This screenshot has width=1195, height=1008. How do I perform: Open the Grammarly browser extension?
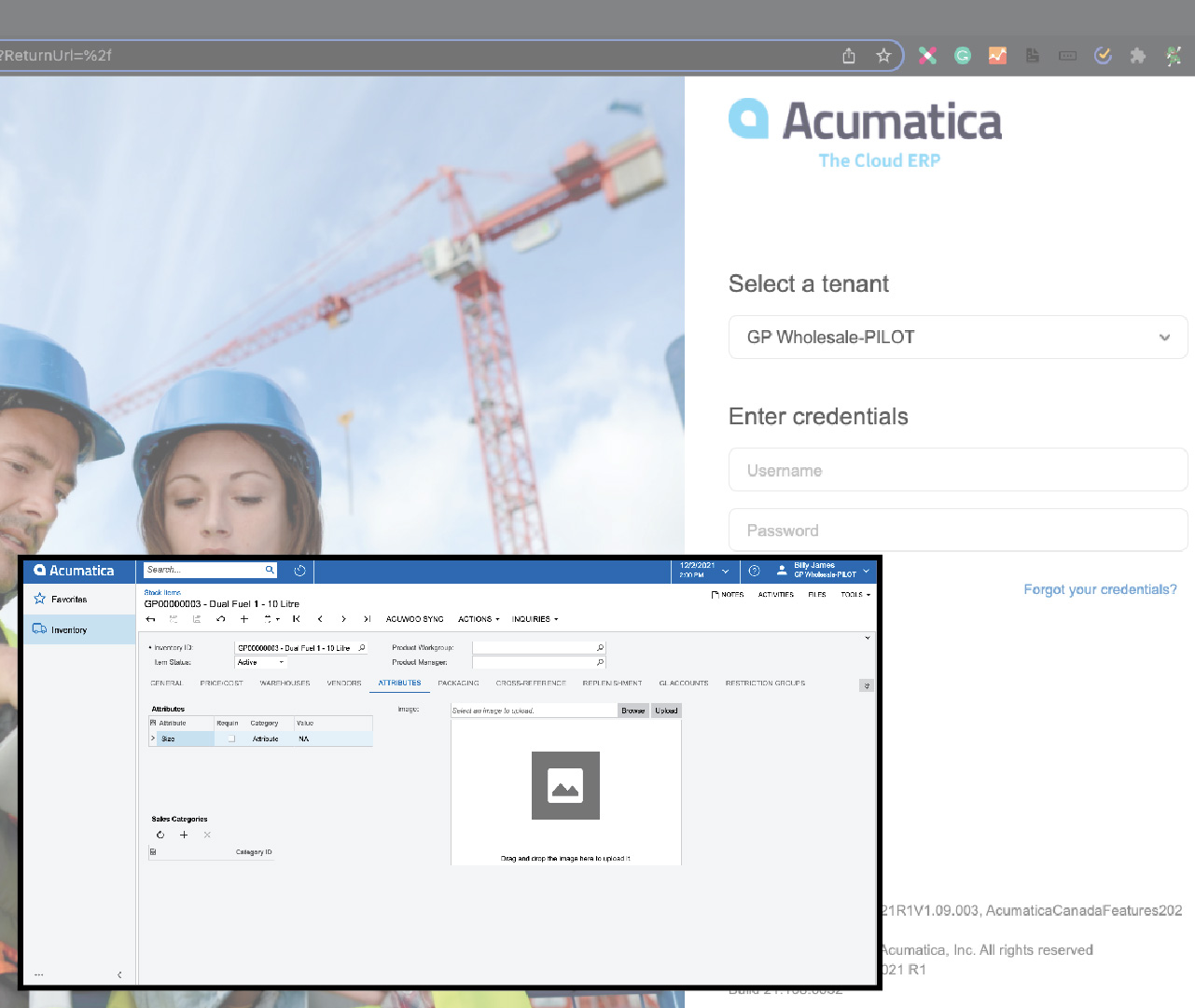pyautogui.click(x=963, y=56)
